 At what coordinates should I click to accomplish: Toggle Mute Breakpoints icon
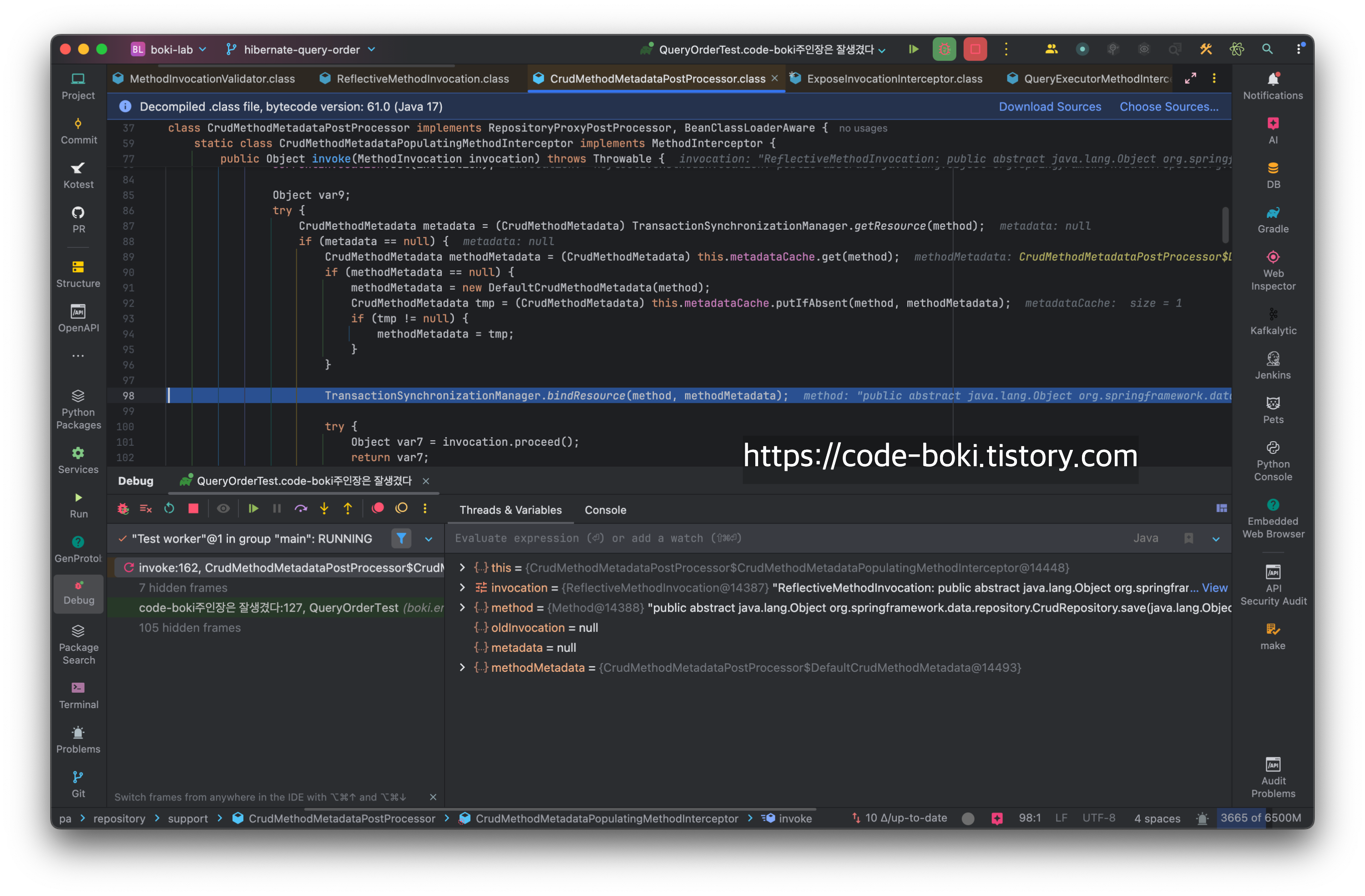pyautogui.click(x=401, y=509)
